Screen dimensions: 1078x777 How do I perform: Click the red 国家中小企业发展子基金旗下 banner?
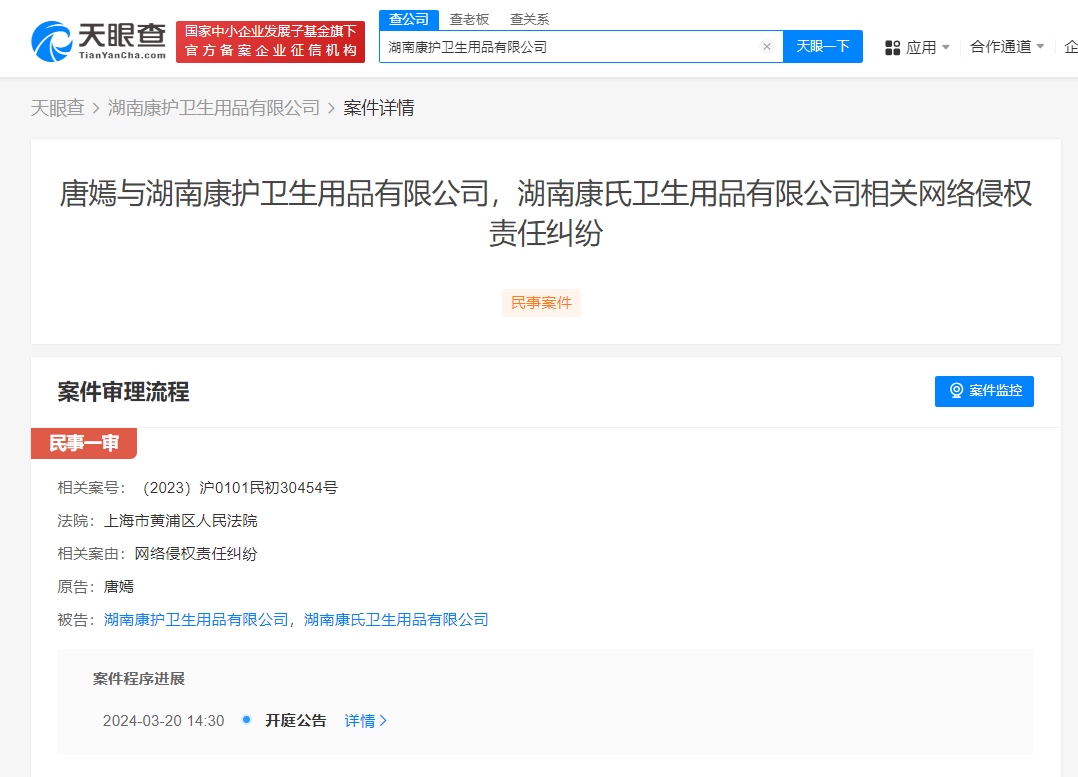tap(270, 42)
